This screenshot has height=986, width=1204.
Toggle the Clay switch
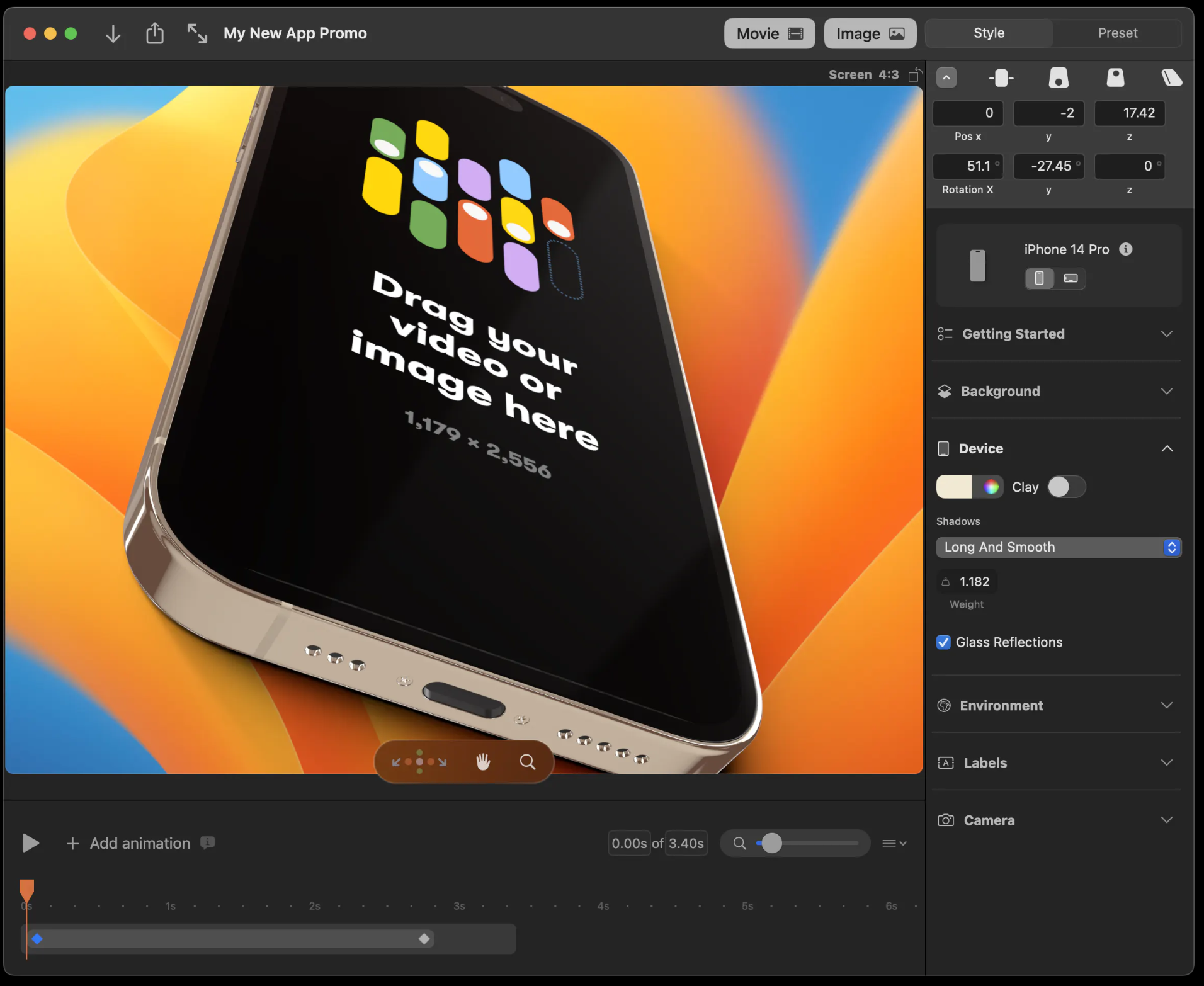coord(1066,487)
